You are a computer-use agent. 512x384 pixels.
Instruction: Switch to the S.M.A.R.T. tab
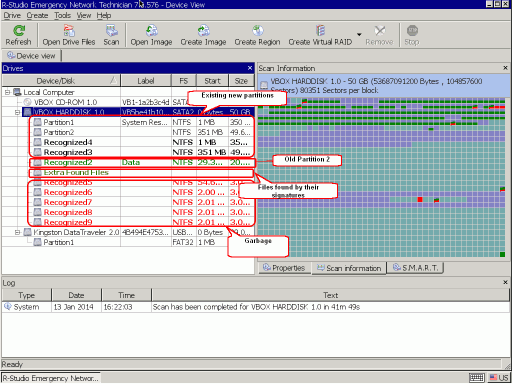(415, 268)
